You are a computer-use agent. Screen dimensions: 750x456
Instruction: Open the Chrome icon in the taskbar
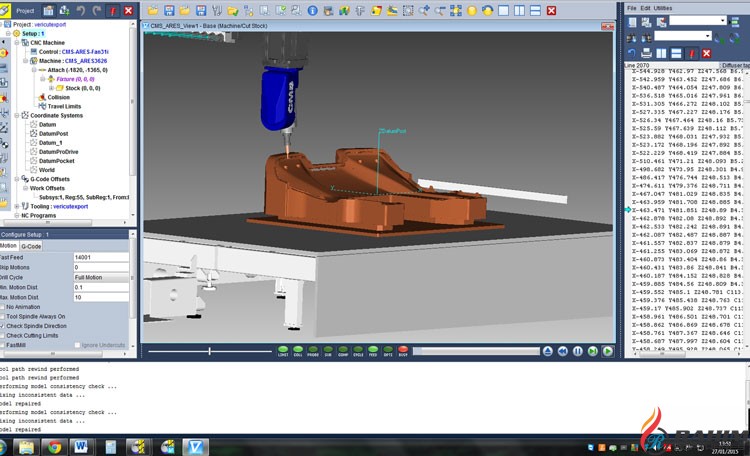(53, 446)
